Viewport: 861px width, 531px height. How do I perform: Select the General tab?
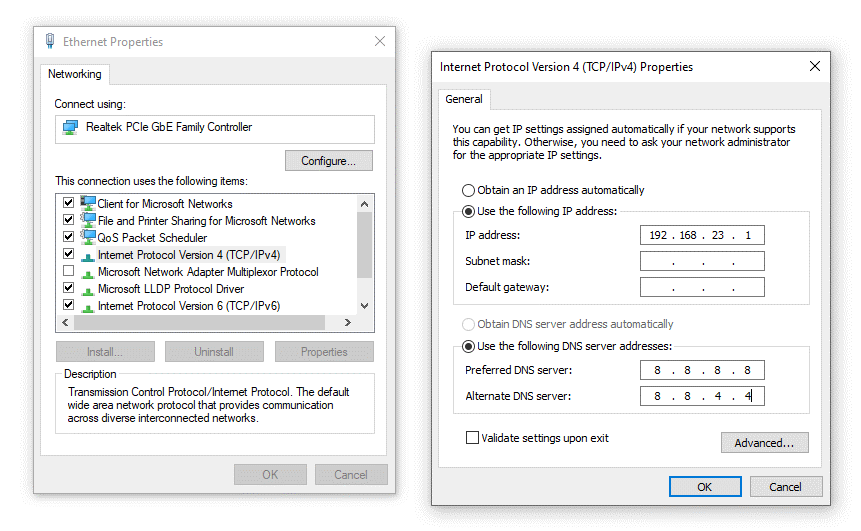tap(464, 99)
